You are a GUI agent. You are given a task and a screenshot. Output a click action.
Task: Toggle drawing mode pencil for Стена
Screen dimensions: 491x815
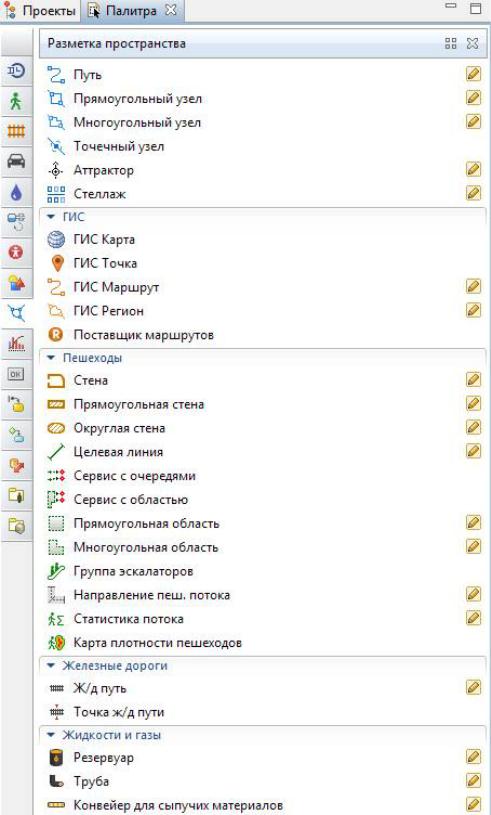(x=473, y=380)
